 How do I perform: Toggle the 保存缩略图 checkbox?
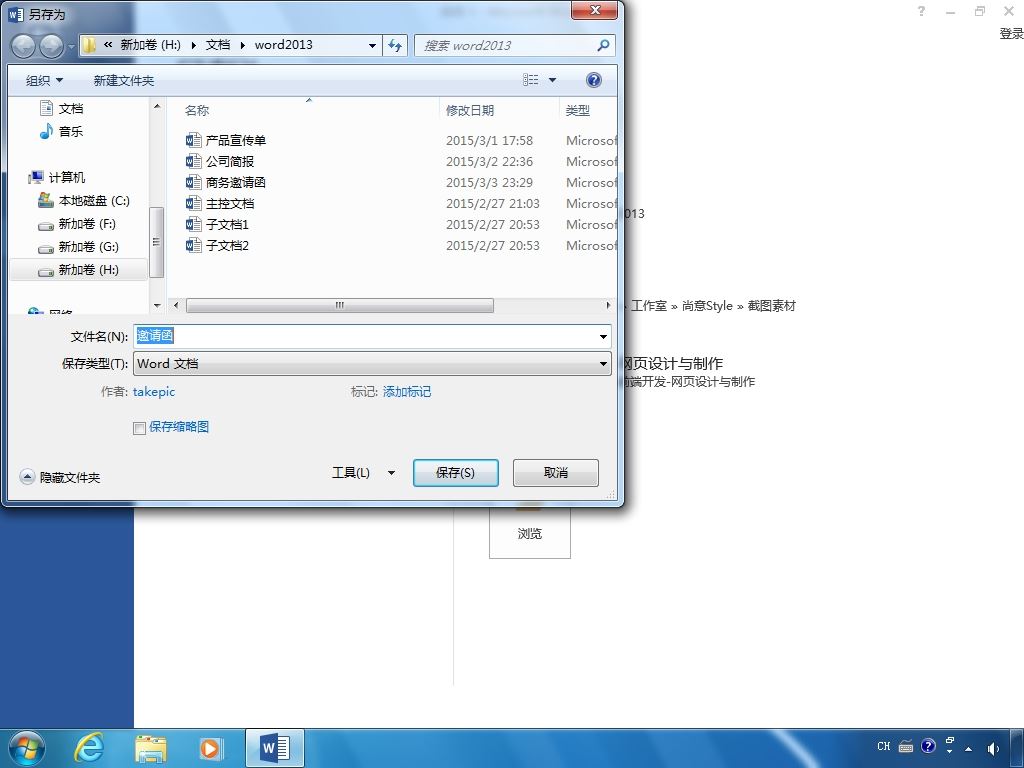click(x=139, y=428)
